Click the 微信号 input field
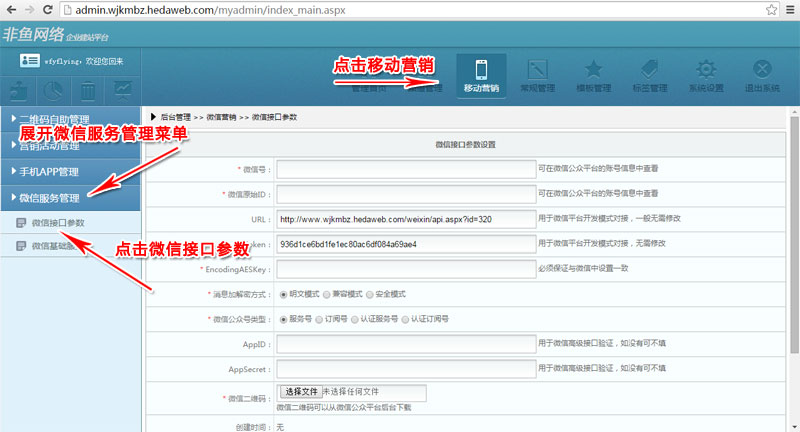Screen dimensions: 800x432 (x=404, y=168)
